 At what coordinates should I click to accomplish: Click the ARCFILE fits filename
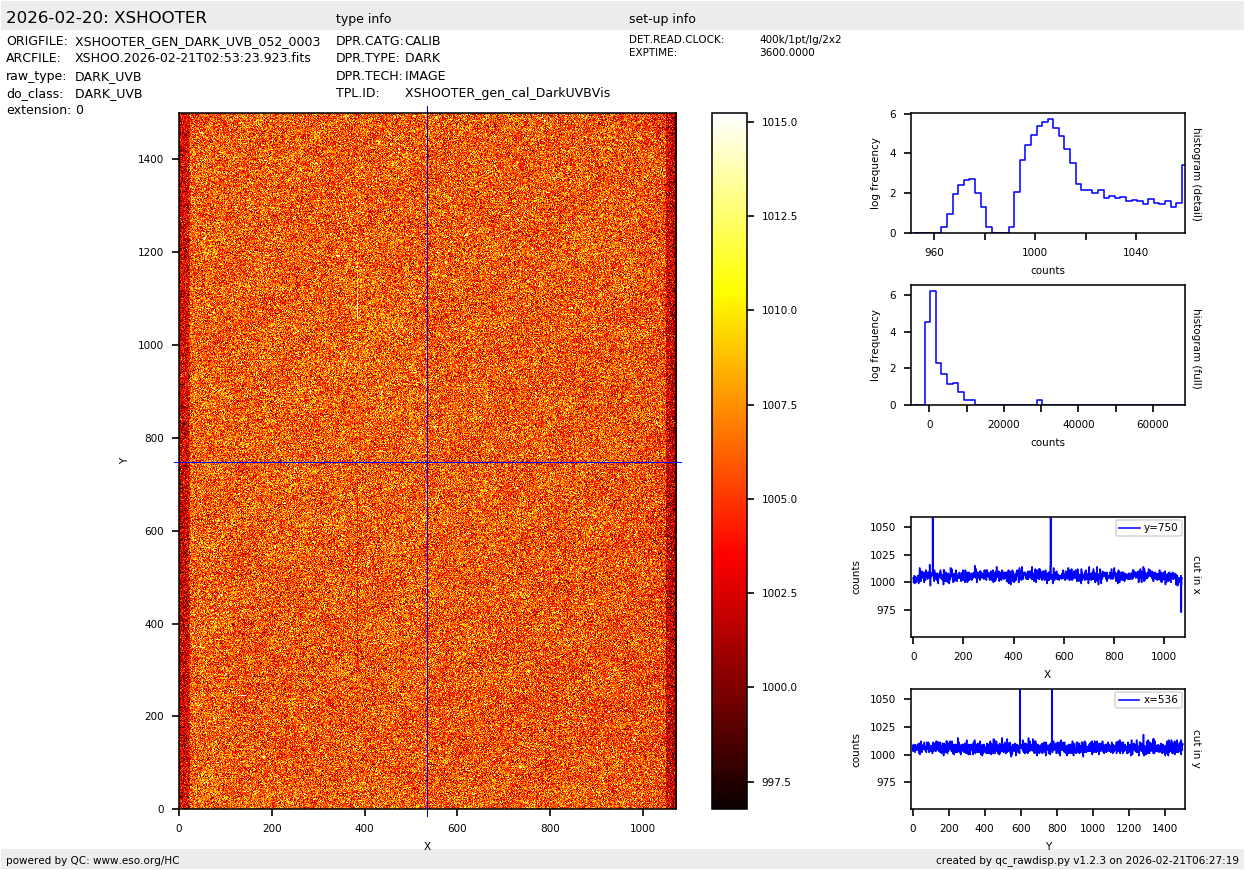coord(192,58)
